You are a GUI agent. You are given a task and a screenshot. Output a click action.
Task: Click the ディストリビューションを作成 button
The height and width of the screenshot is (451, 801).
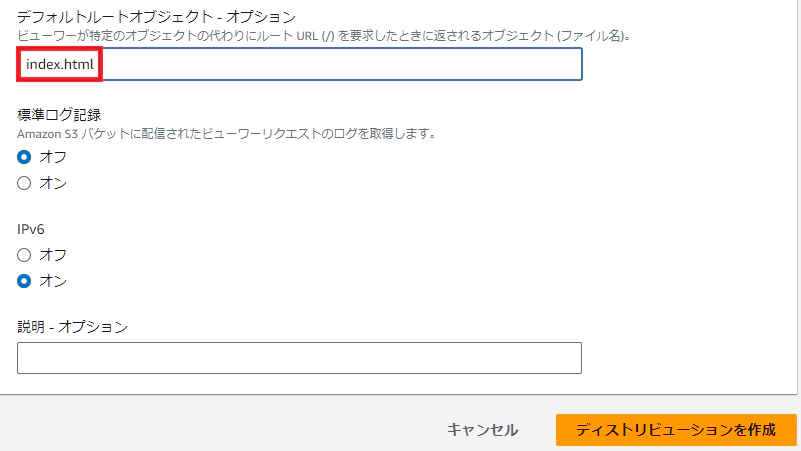[676, 430]
